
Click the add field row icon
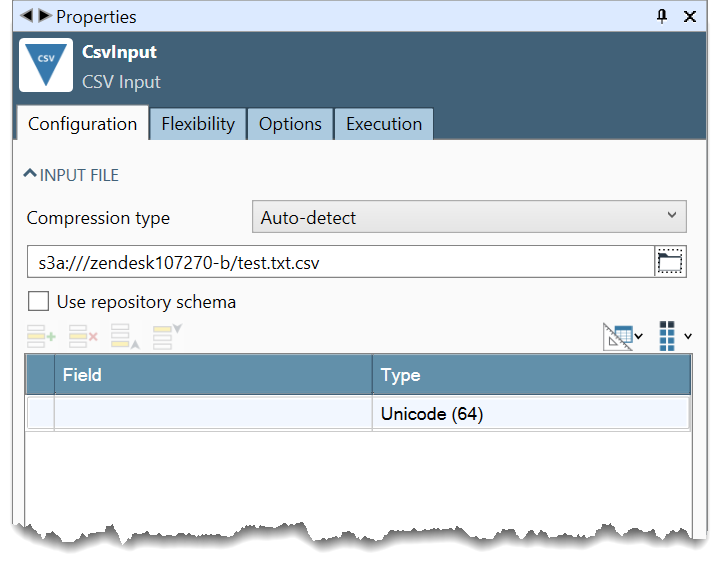[x=41, y=337]
